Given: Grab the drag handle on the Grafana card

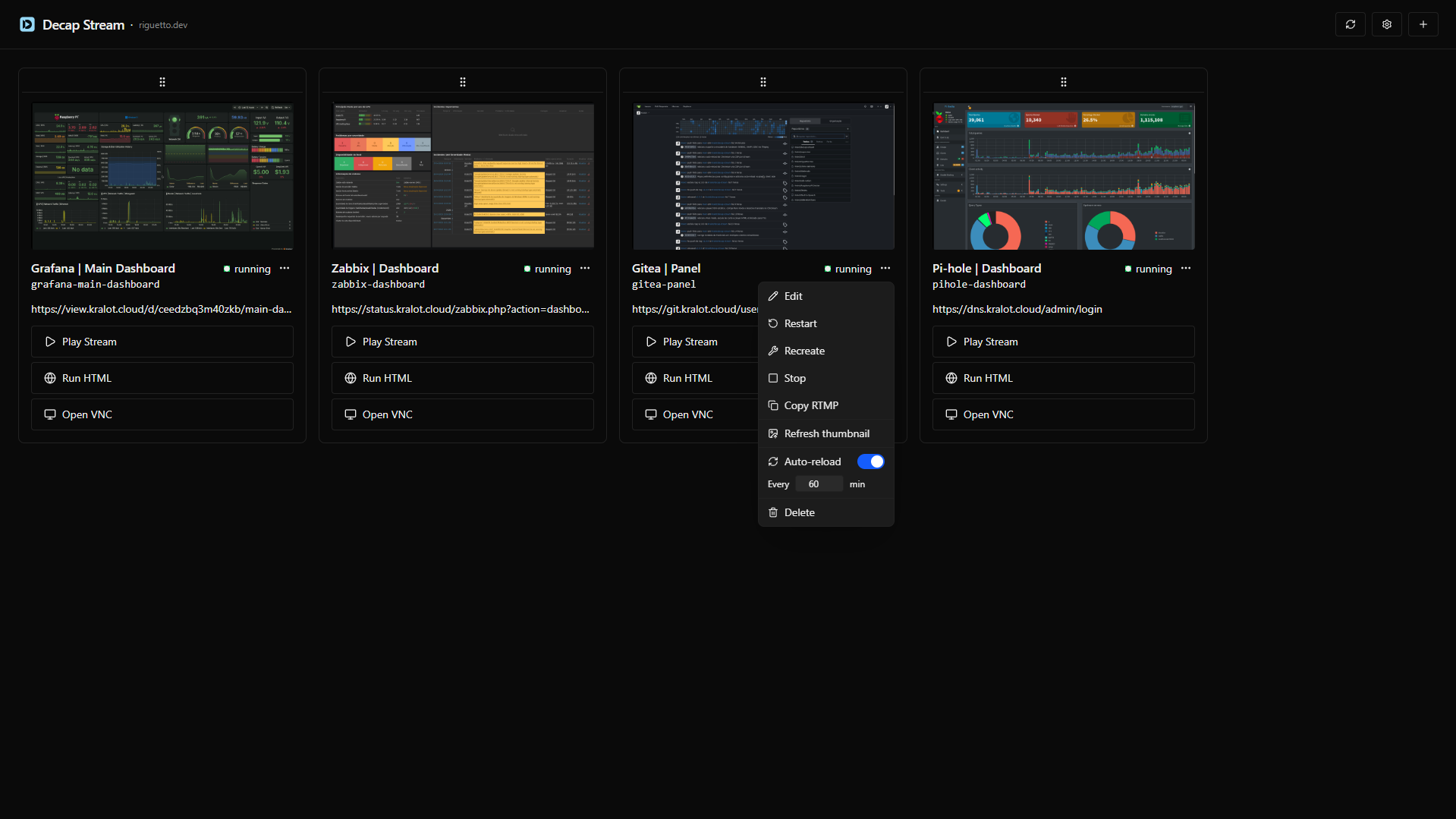Looking at the screenshot, I should (x=162, y=81).
